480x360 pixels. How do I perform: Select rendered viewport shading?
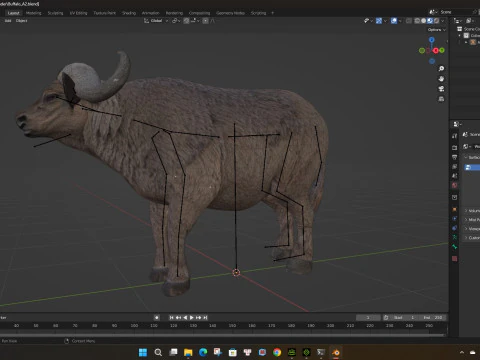pyautogui.click(x=436, y=21)
